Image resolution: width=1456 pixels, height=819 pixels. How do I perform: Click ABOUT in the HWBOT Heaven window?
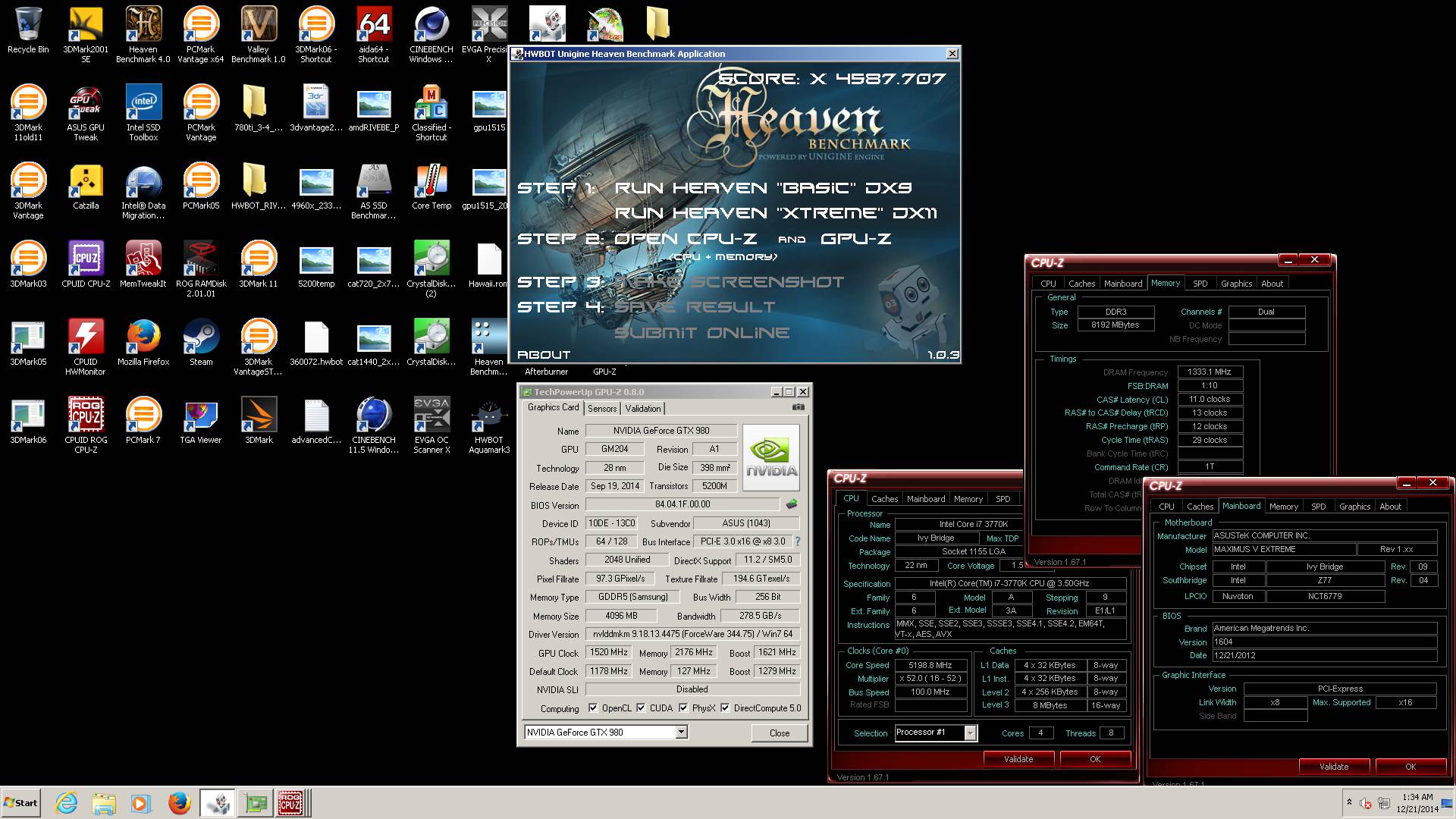[x=544, y=354]
